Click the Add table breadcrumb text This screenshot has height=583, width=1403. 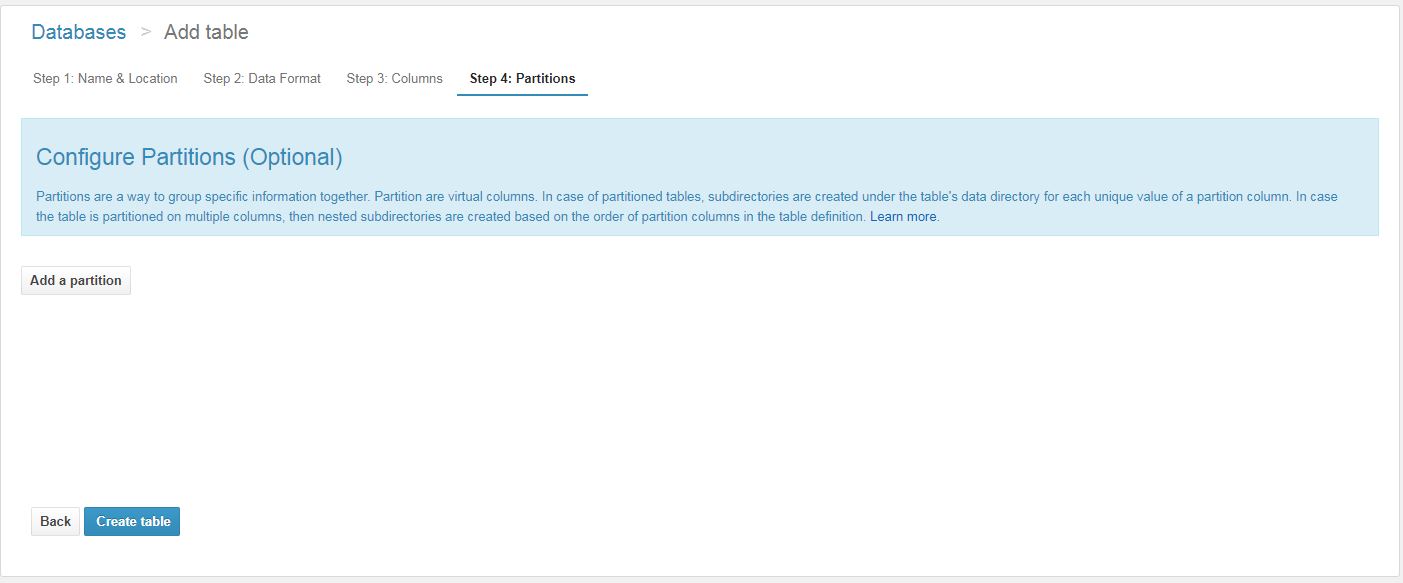(206, 32)
